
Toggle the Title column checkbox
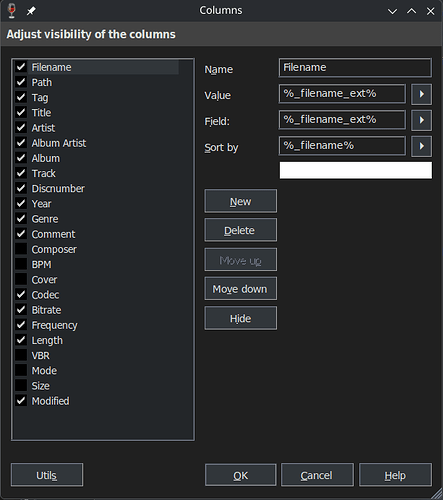21,112
